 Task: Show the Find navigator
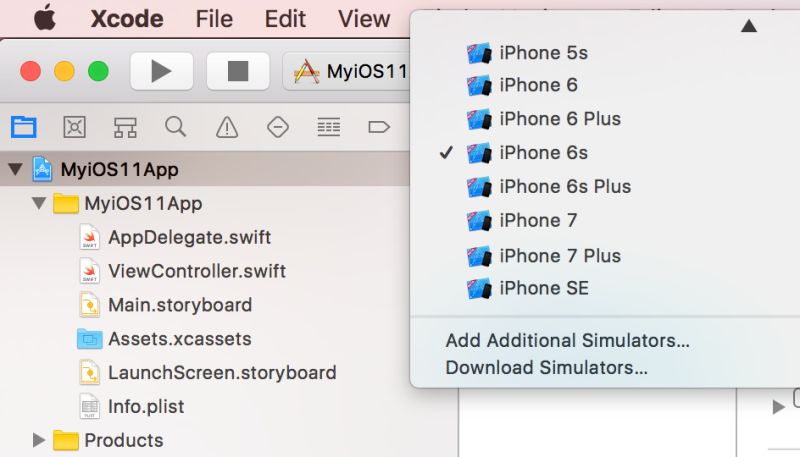pyautogui.click(x=176, y=127)
